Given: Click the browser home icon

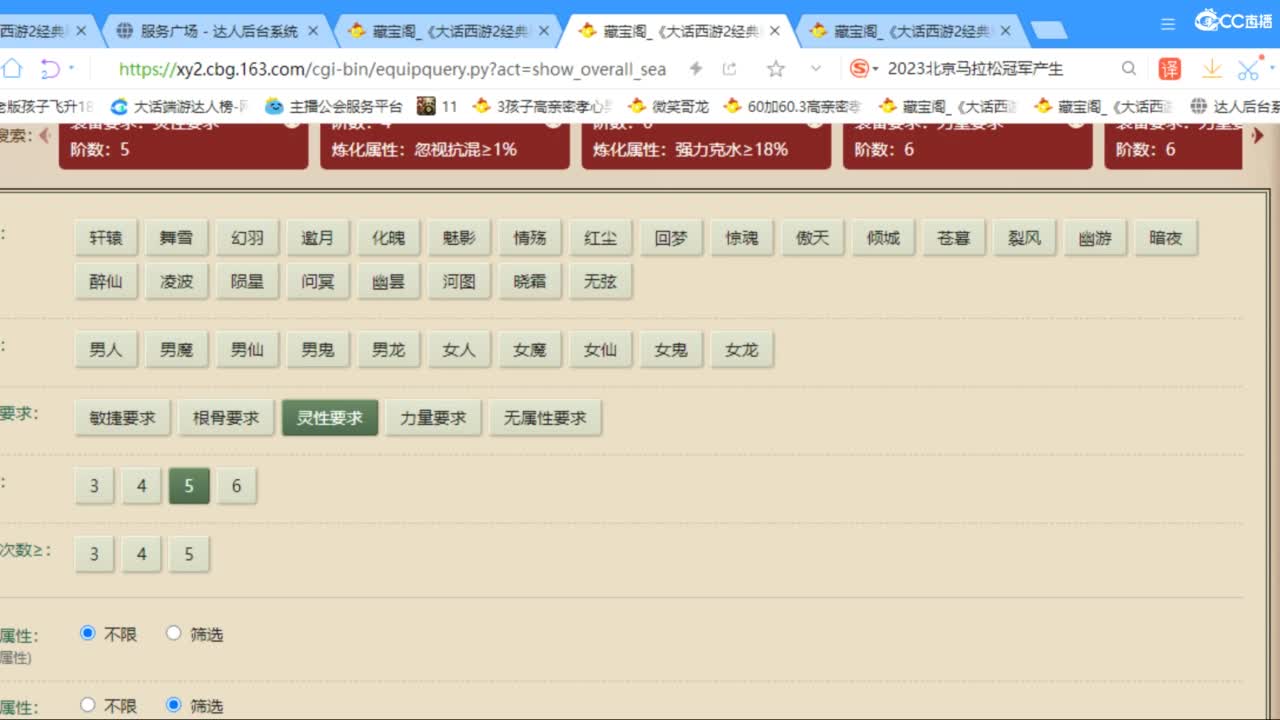Looking at the screenshot, I should (11, 68).
